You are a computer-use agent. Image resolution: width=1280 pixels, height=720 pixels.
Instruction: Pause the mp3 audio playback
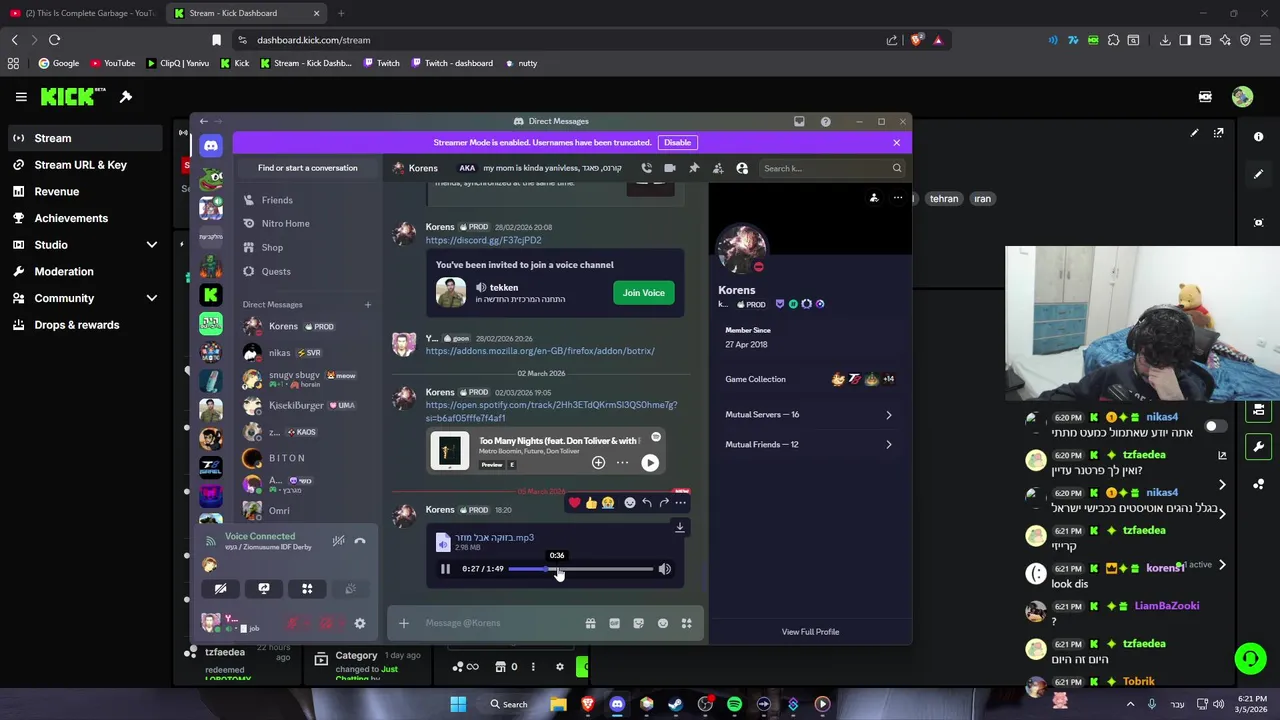click(x=445, y=569)
